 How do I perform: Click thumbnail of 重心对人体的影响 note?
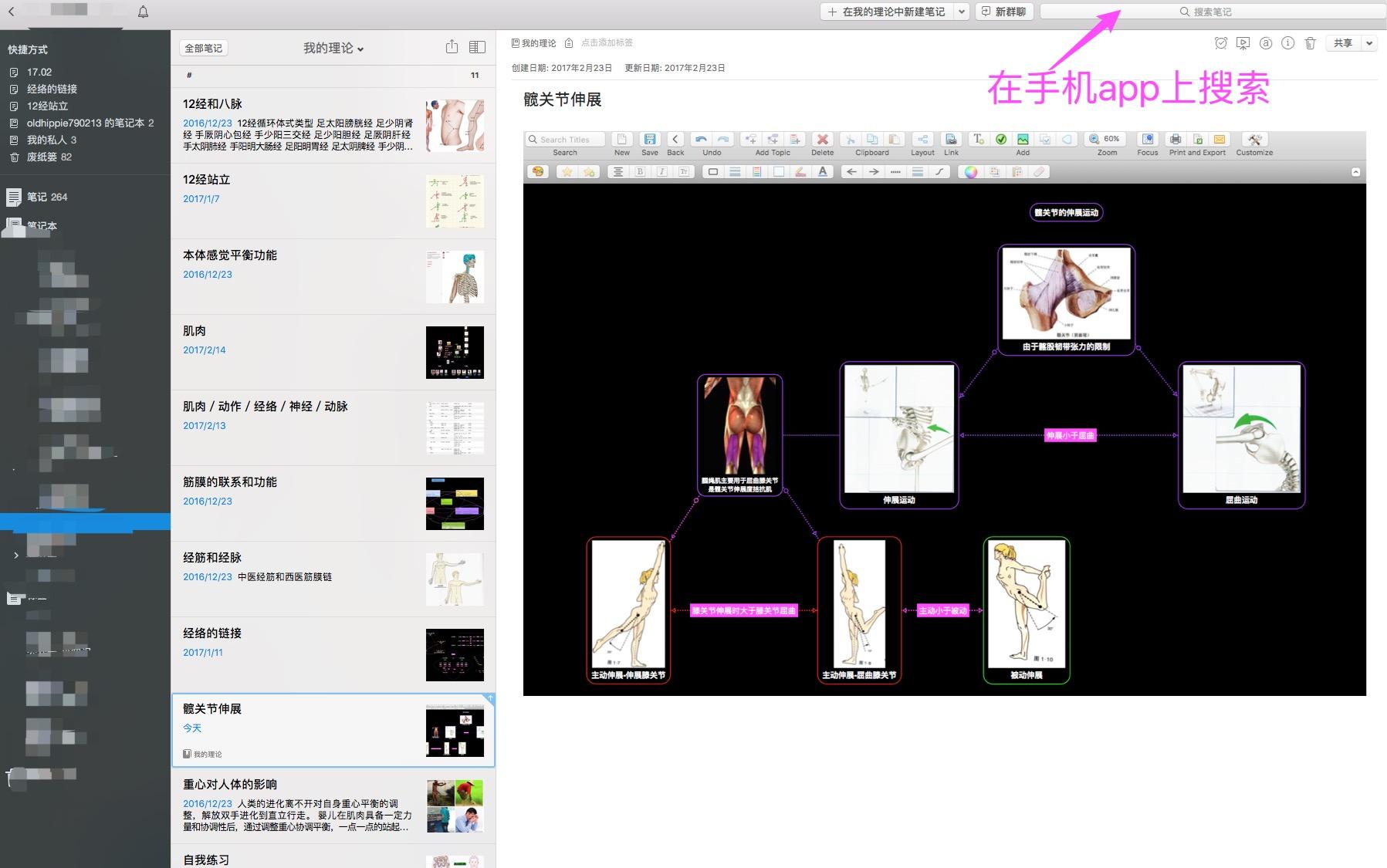455,806
